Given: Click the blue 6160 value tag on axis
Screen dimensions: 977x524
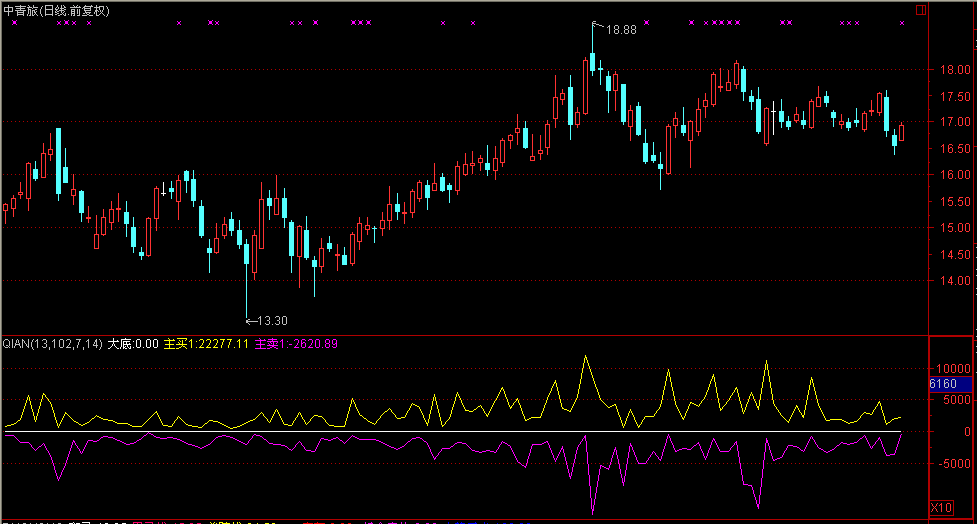Looking at the screenshot, I should 944,384.
